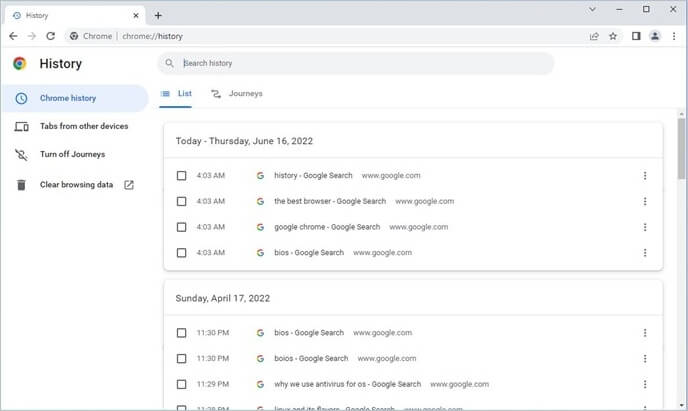This screenshot has width=688, height=411.
Task: Bookmark this page with star icon
Action: tap(613, 36)
